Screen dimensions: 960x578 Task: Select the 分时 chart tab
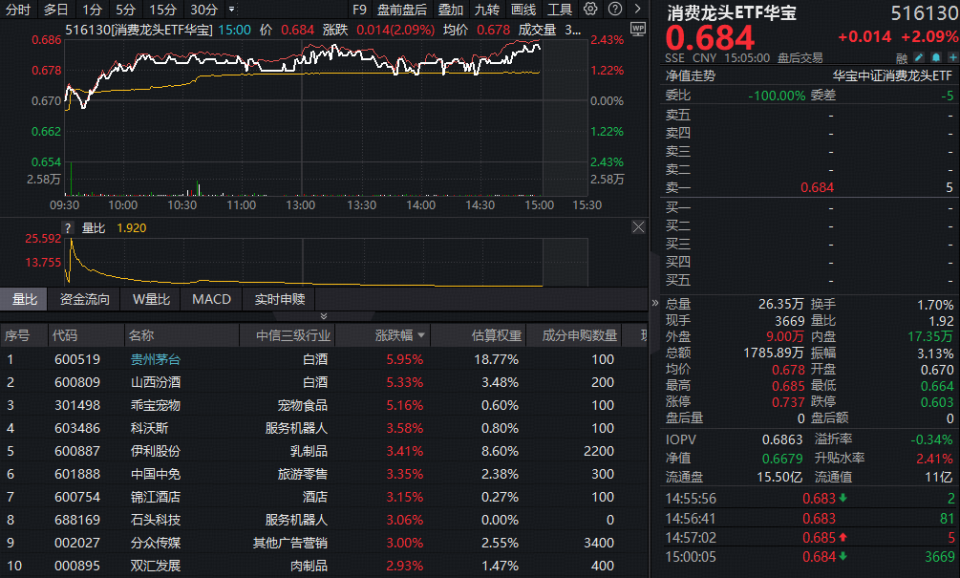pyautogui.click(x=18, y=9)
